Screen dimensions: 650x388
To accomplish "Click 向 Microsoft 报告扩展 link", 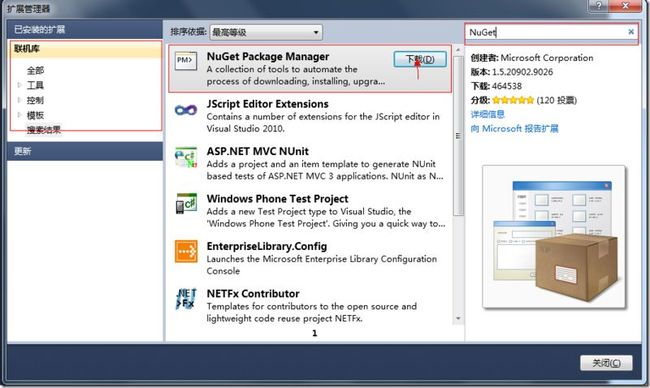I will 514,129.
